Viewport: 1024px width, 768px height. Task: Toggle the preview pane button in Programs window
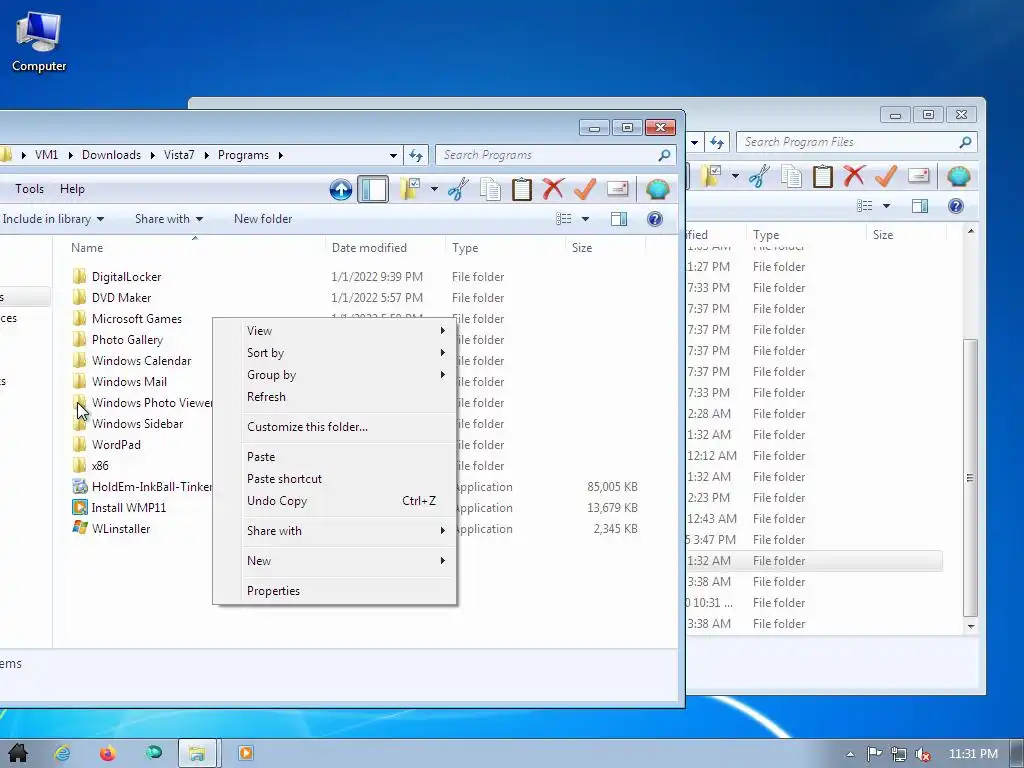click(x=618, y=219)
